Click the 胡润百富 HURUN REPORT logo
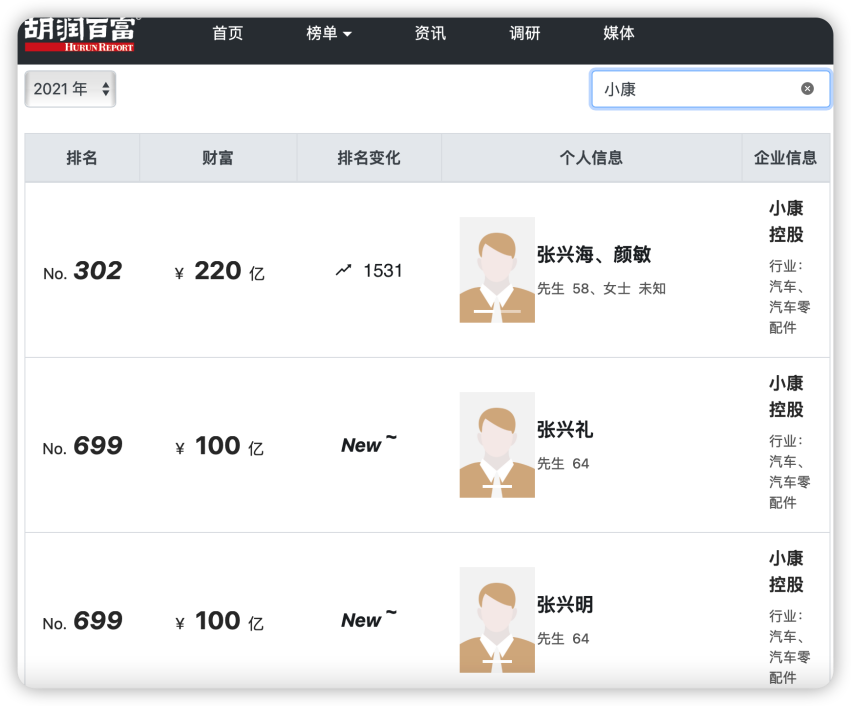This screenshot has height=706, width=851. (x=78, y=33)
